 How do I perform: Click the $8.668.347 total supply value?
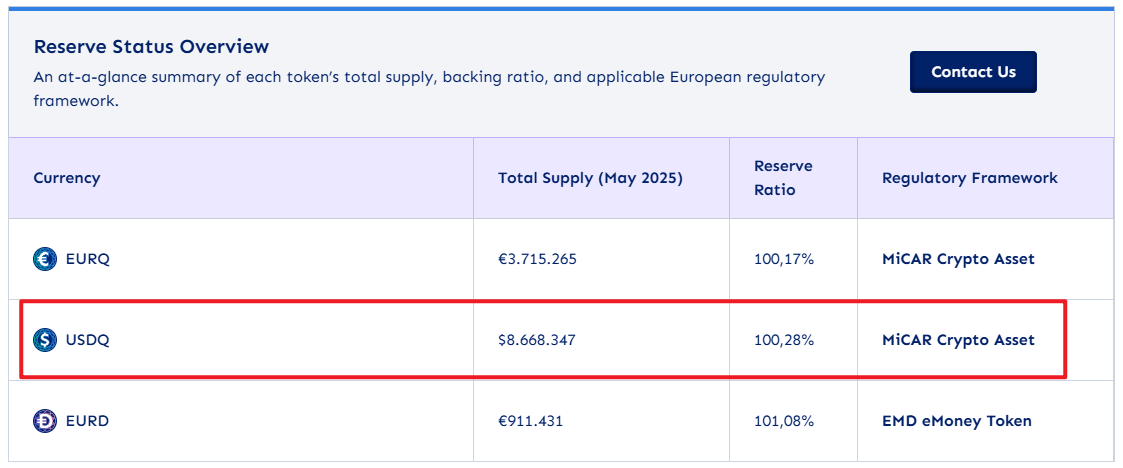point(536,340)
